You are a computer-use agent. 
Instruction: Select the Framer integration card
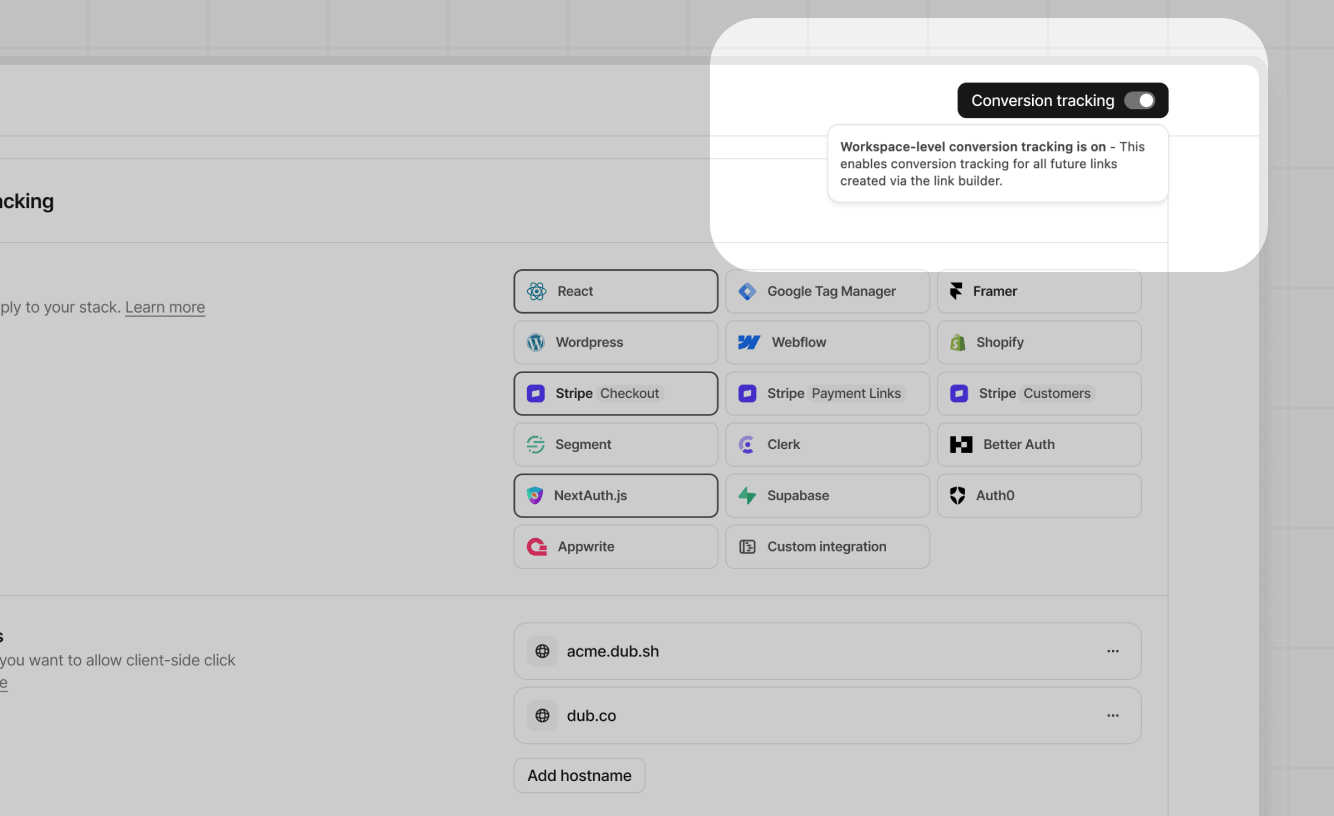[1039, 291]
